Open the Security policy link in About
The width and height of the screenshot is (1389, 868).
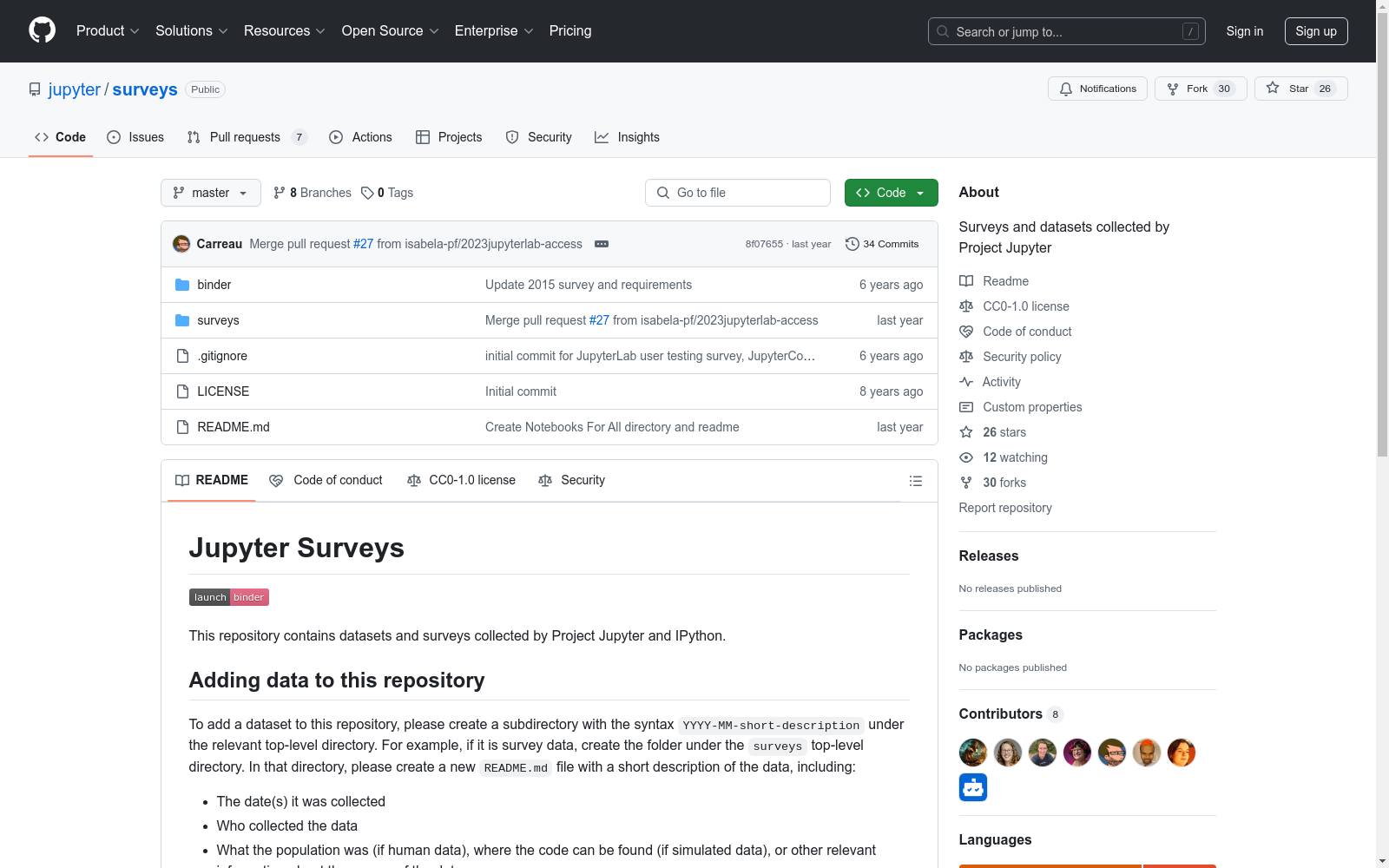pos(1022,357)
